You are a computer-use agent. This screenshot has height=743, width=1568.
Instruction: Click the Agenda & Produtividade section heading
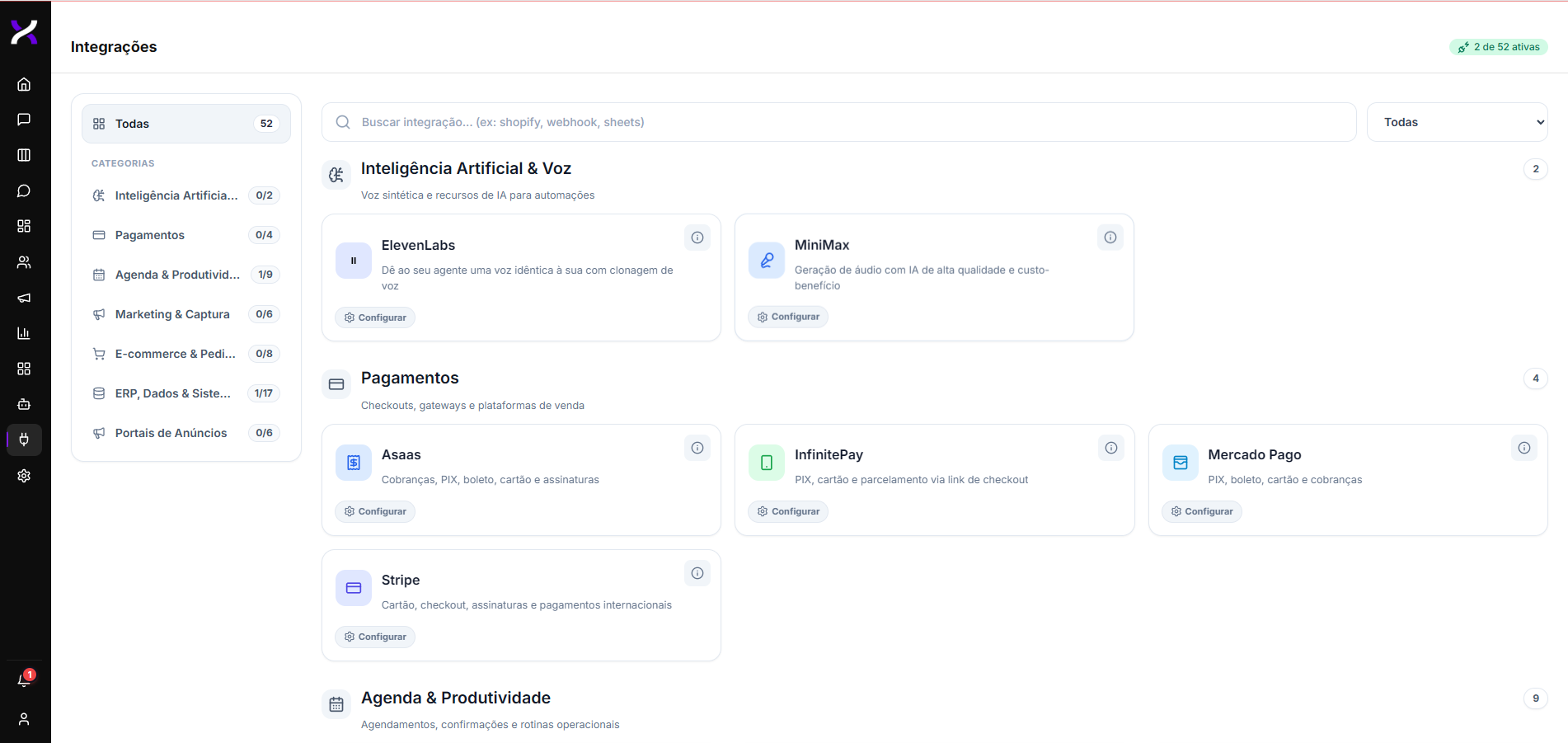456,698
